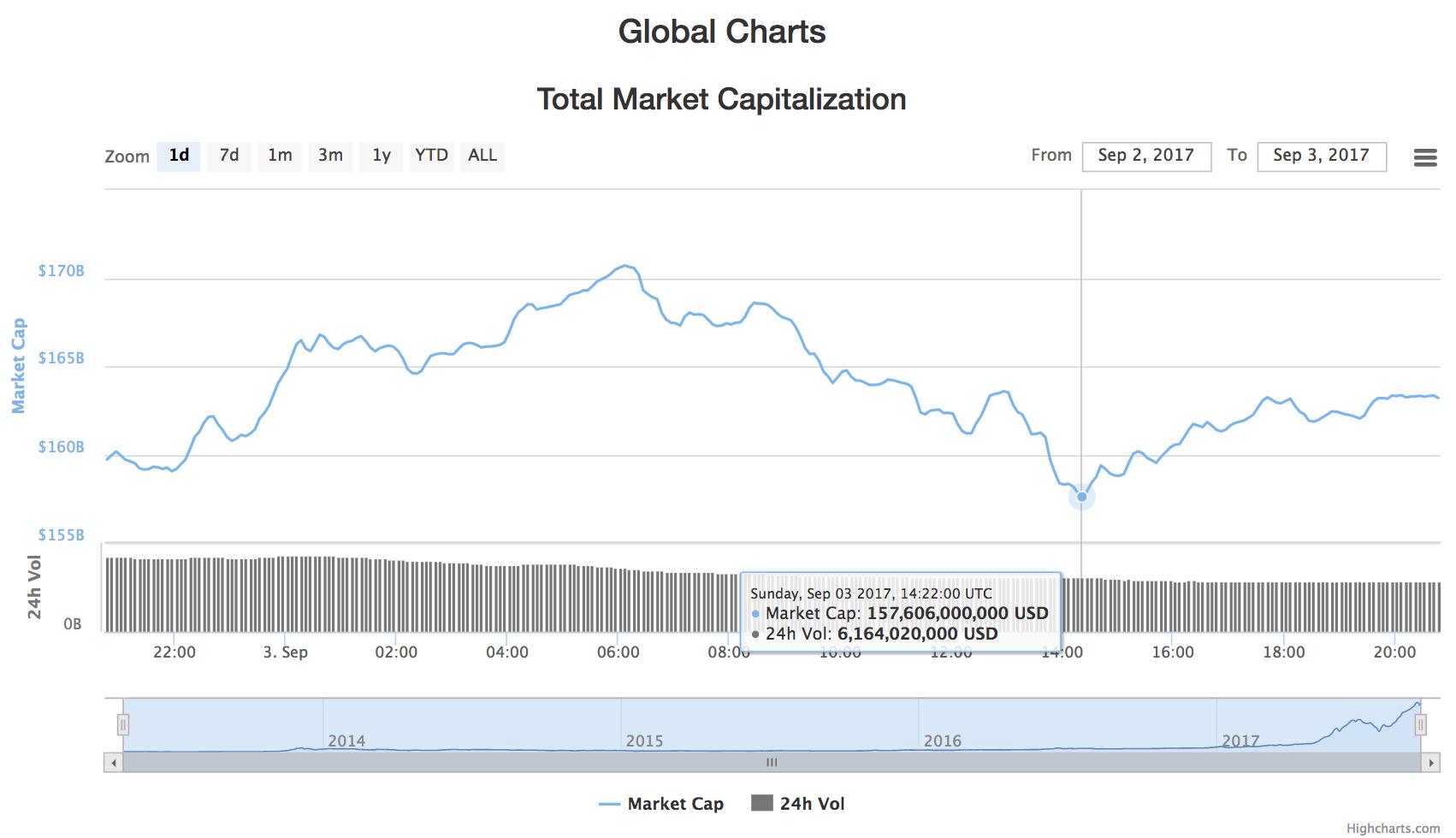Select the 1d zoom range
The height and width of the screenshot is (838, 1456).
[179, 156]
